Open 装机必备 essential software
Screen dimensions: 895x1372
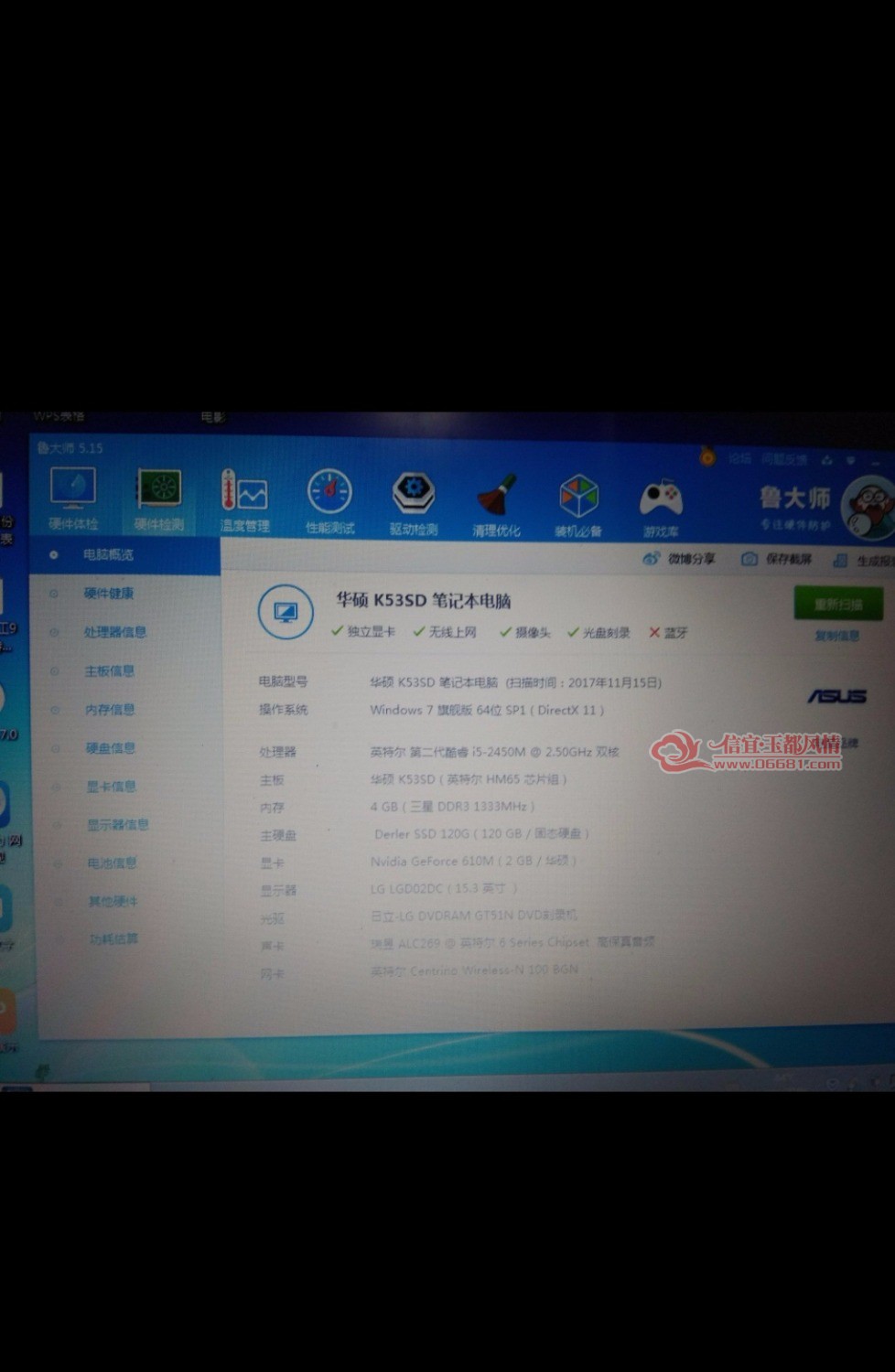578,506
